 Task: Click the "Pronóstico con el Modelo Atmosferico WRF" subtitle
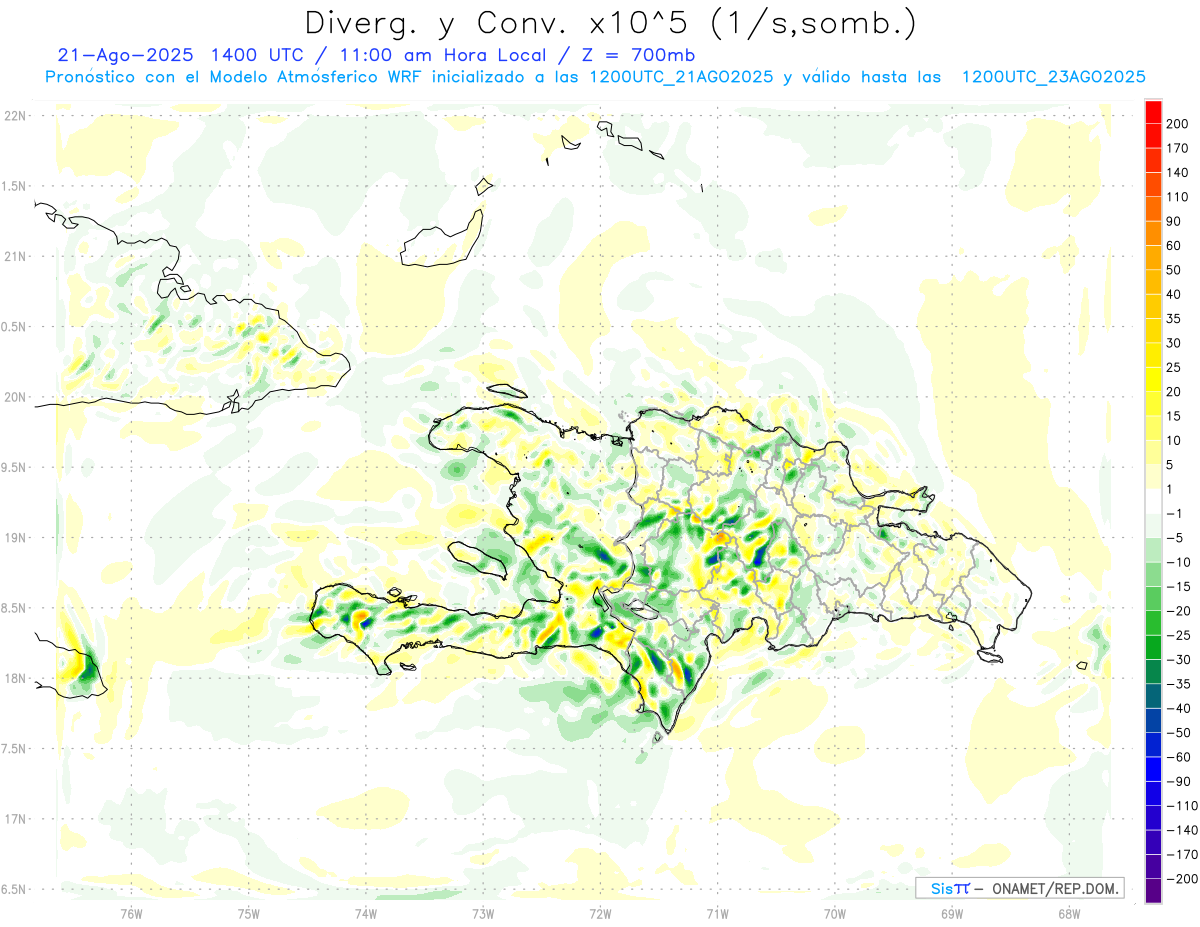pyautogui.click(x=235, y=77)
